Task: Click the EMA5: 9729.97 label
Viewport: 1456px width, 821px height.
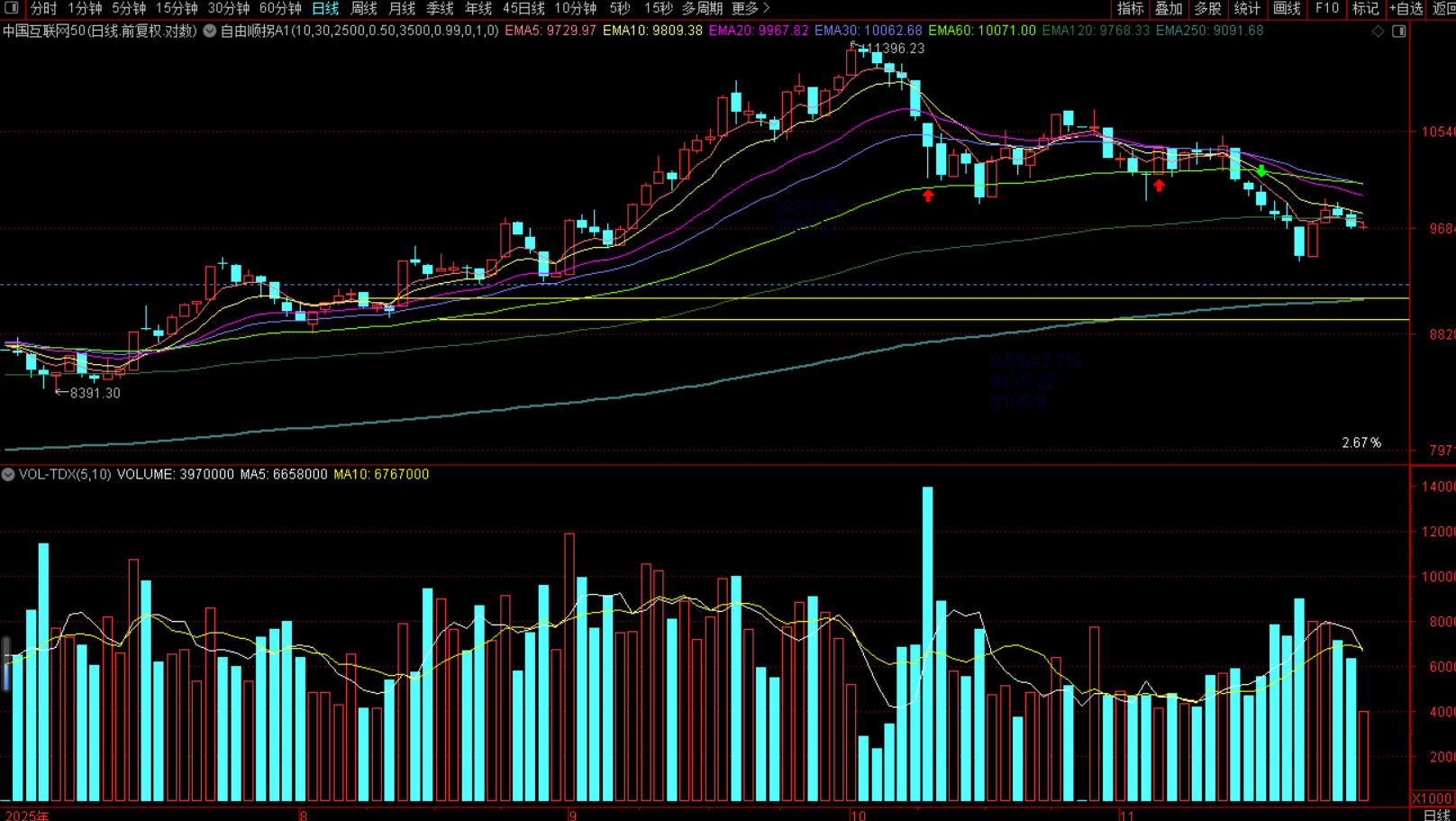Action: click(x=551, y=31)
